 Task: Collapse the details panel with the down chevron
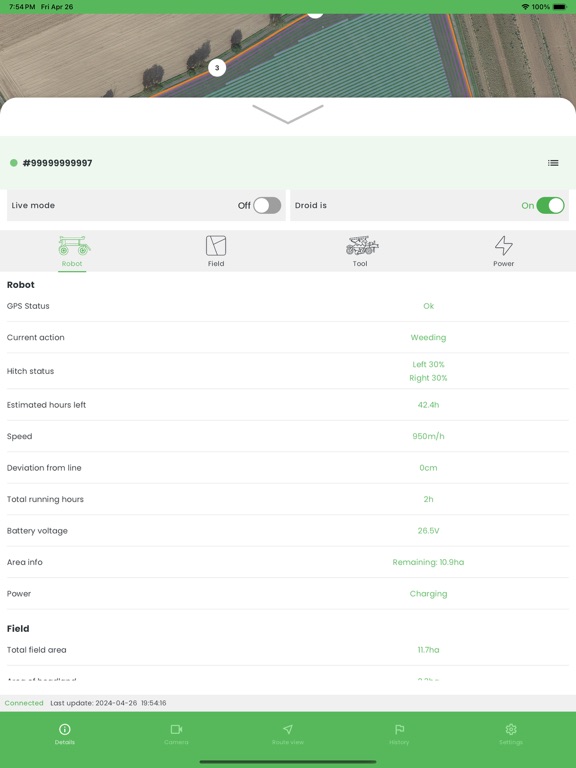[288, 114]
